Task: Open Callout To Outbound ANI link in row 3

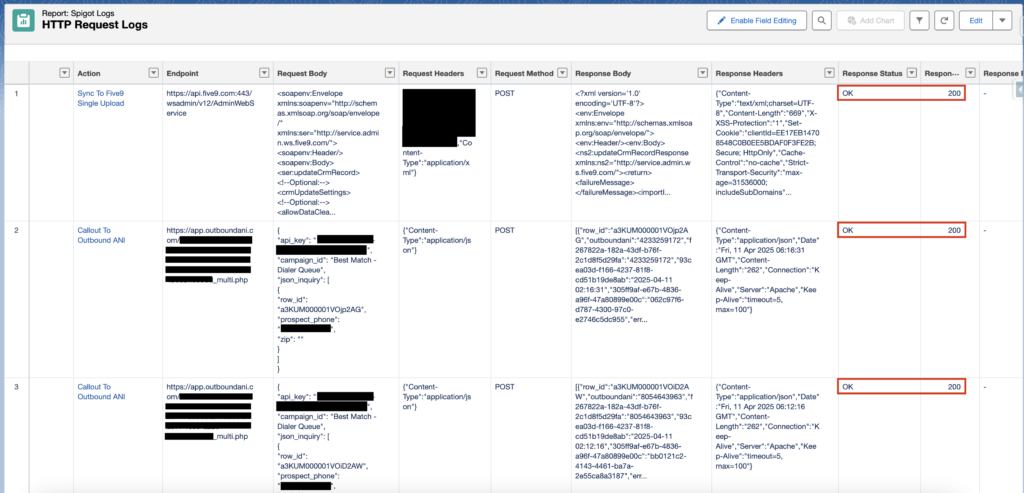Action: pyautogui.click(x=101, y=391)
